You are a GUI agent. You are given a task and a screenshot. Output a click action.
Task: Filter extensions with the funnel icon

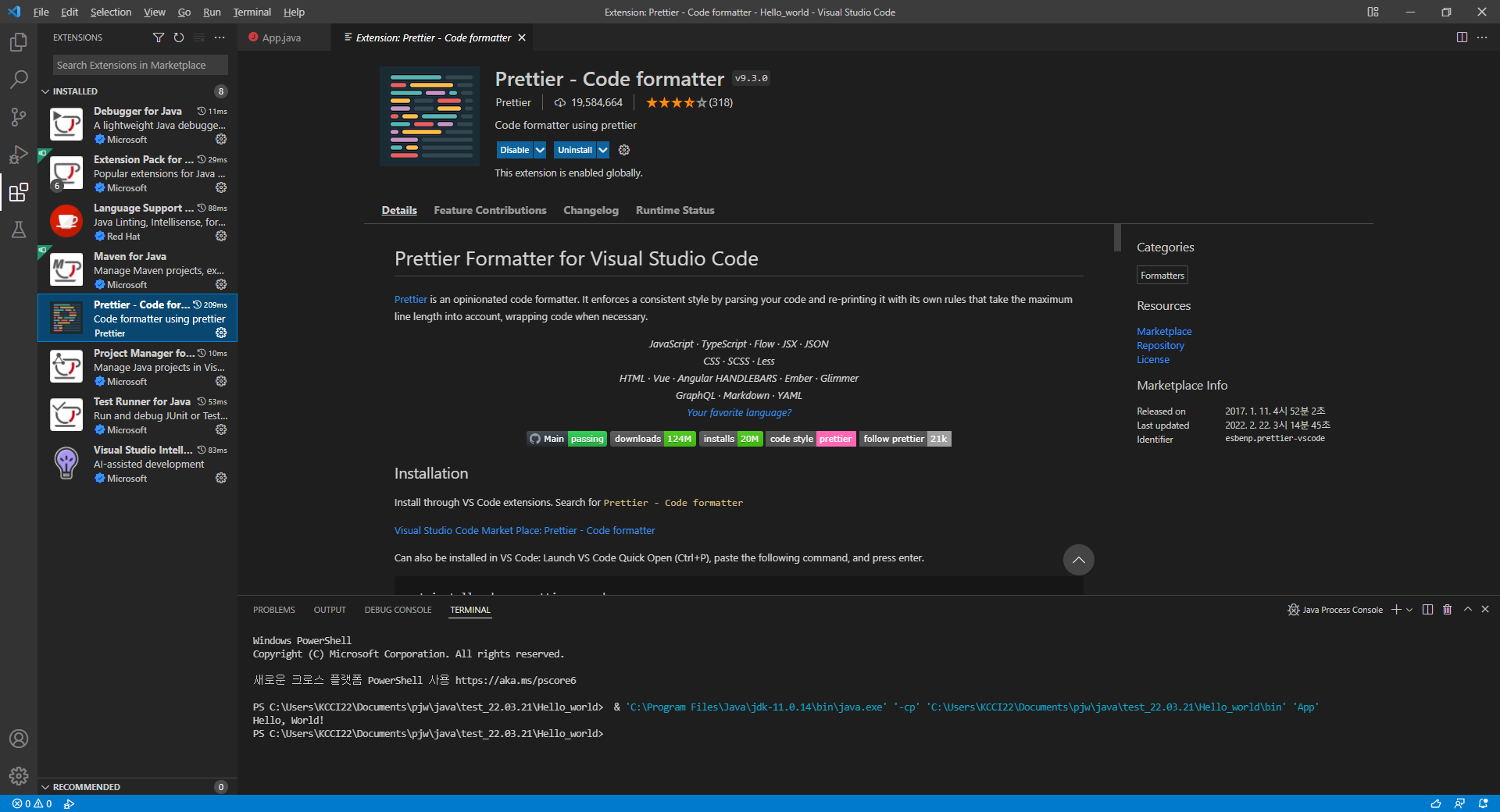[x=159, y=37]
